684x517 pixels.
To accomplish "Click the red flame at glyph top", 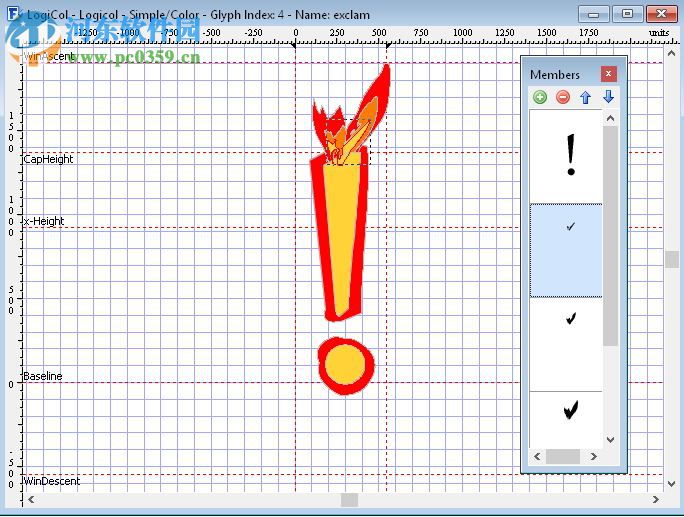I will click(379, 94).
